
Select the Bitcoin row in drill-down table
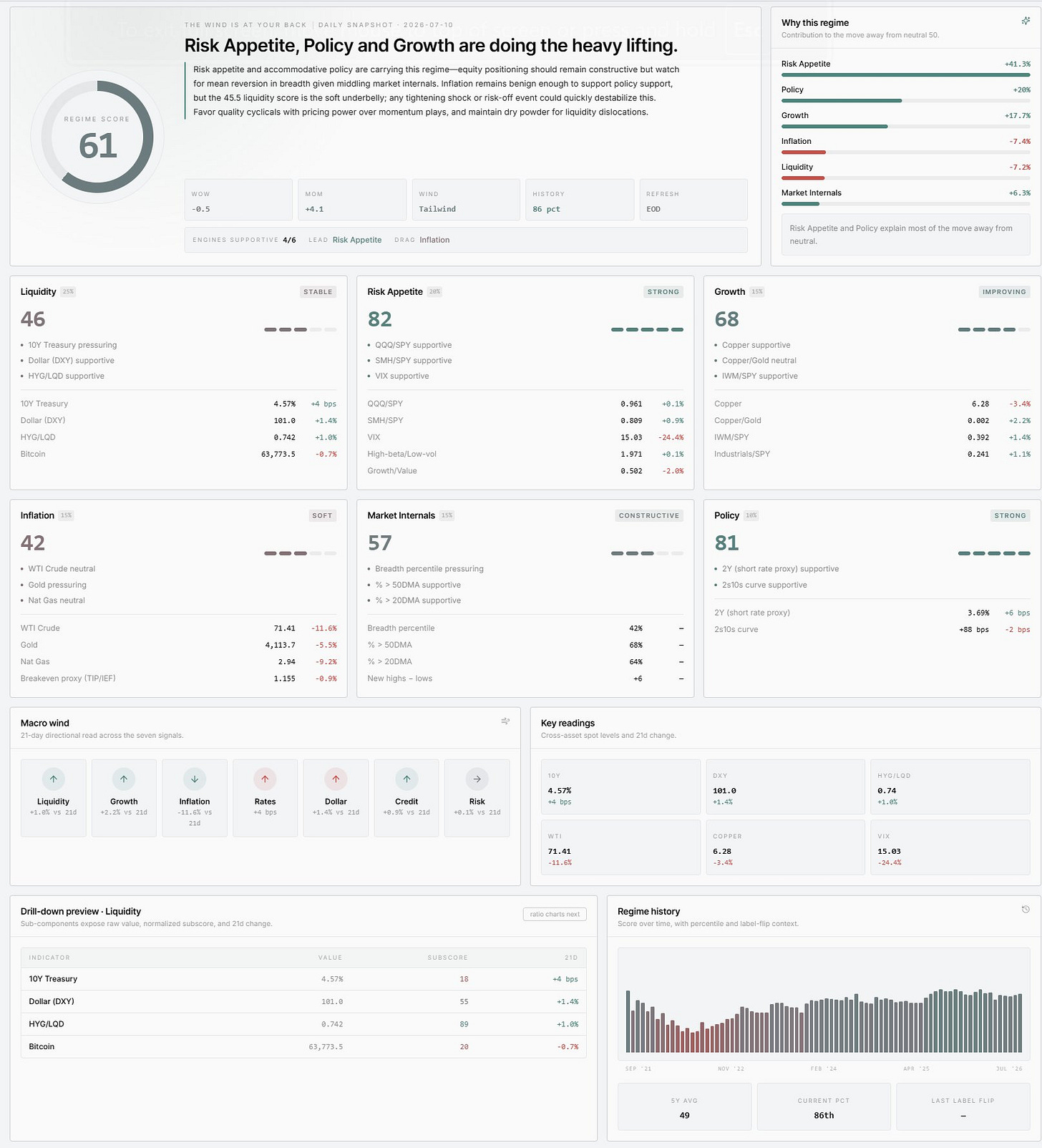(x=303, y=1046)
